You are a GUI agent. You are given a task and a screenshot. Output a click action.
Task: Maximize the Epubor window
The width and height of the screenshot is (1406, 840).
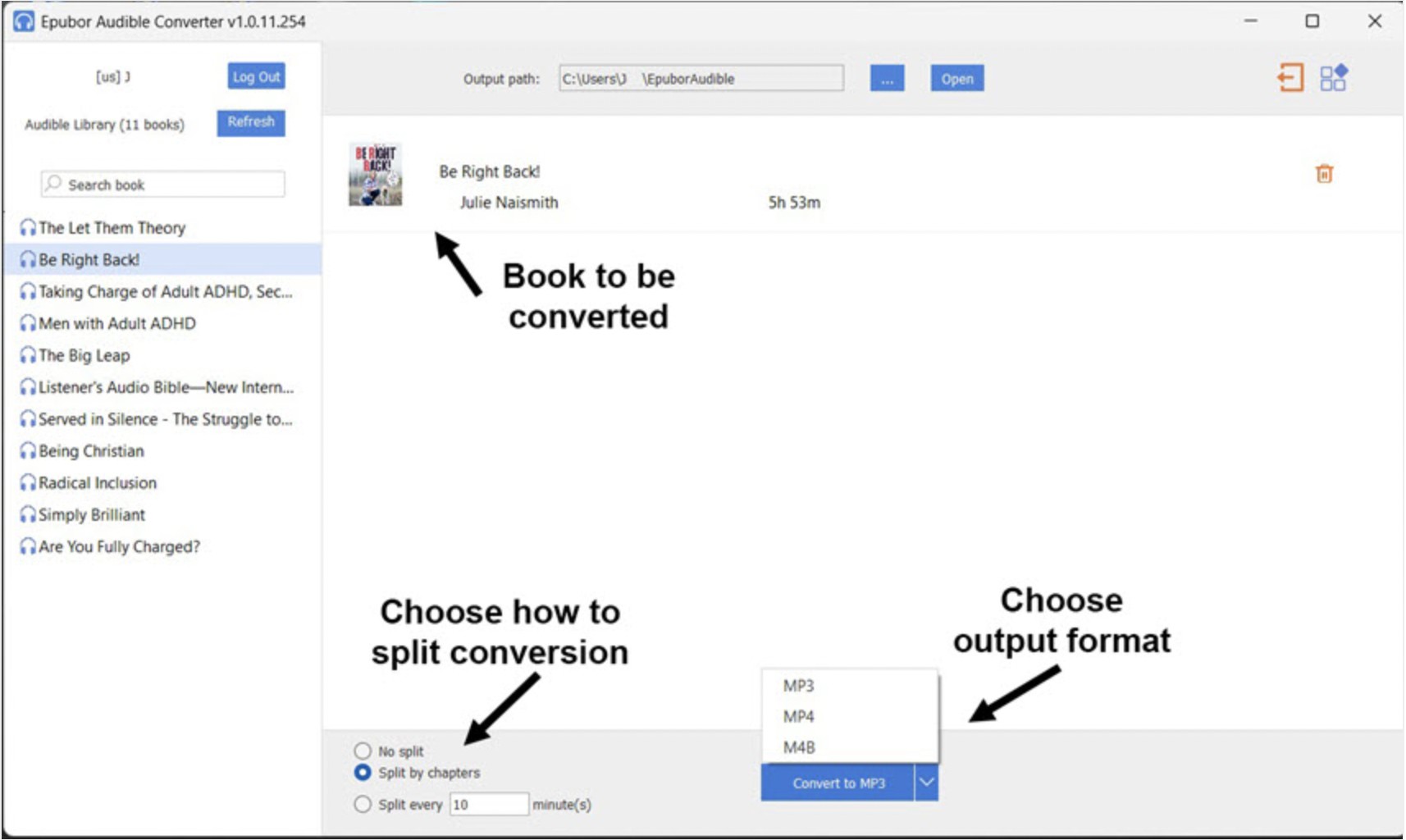tap(1312, 21)
